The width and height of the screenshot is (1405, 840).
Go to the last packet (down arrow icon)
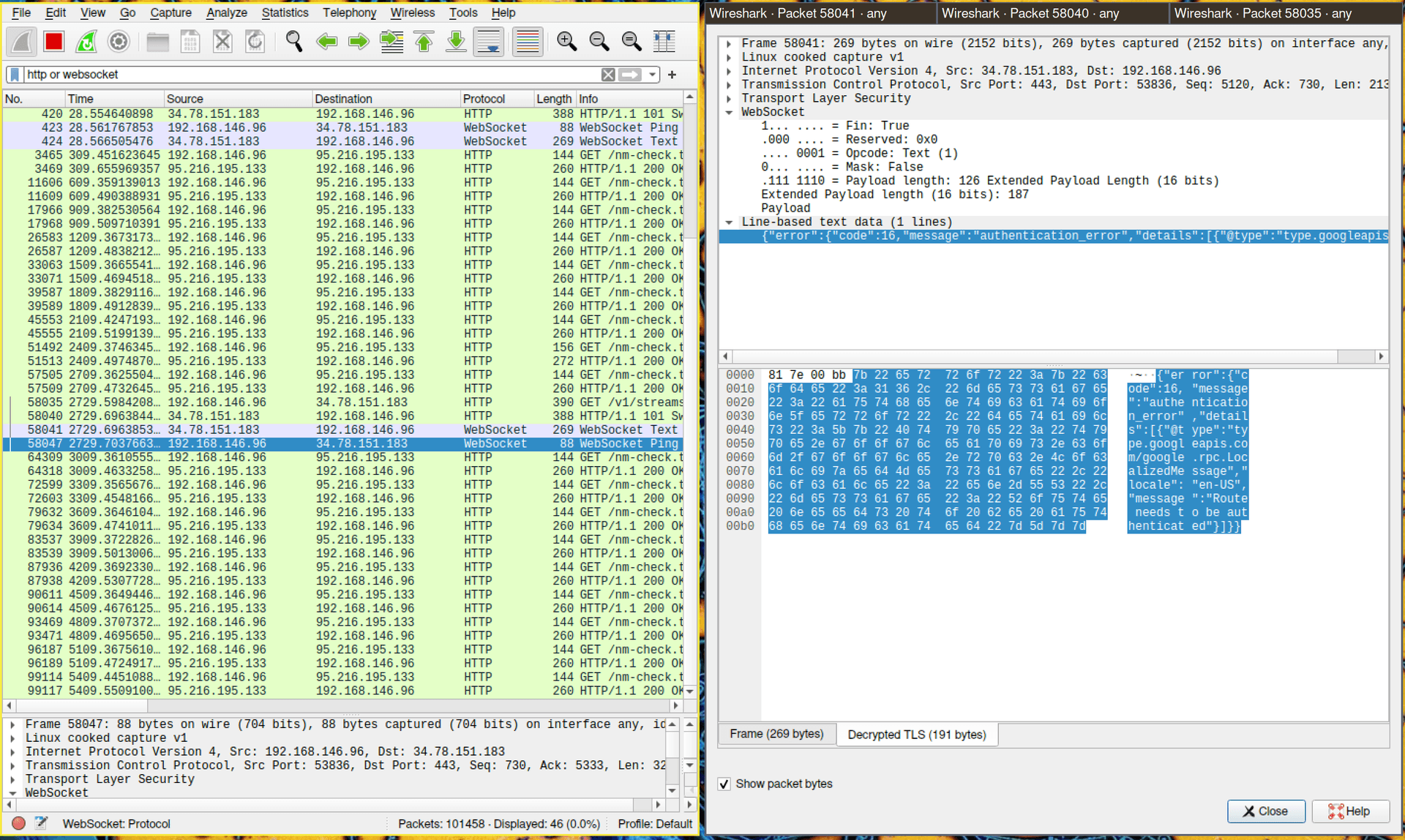pos(456,42)
